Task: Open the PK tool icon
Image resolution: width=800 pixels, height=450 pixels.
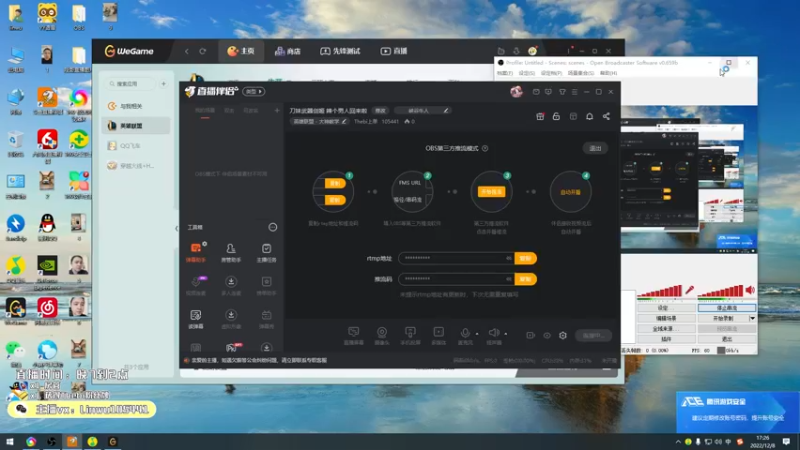Action: (232, 348)
